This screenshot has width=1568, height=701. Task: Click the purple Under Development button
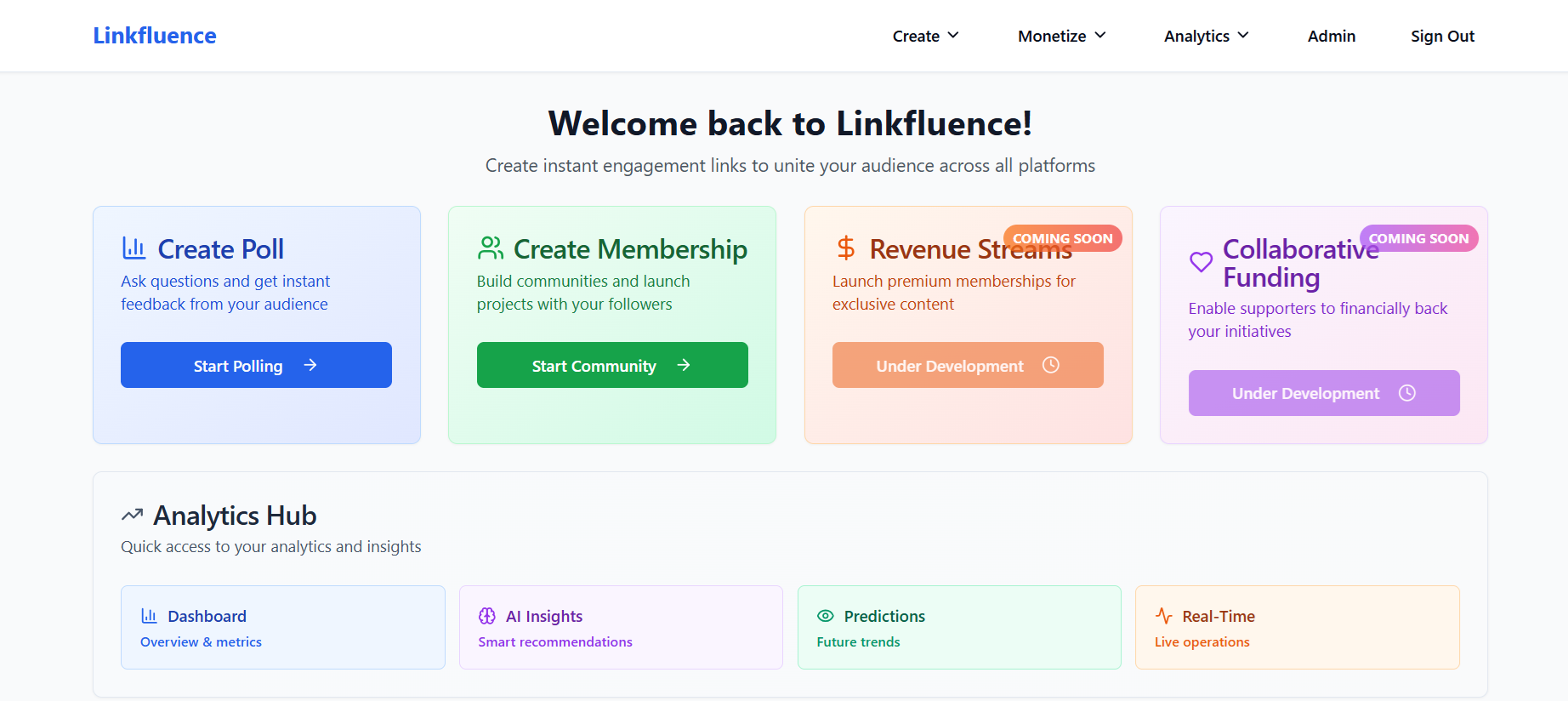[1324, 393]
